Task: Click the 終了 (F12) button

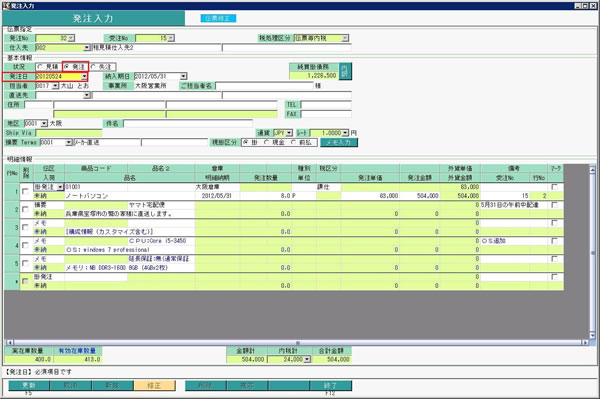Action: coord(331,385)
